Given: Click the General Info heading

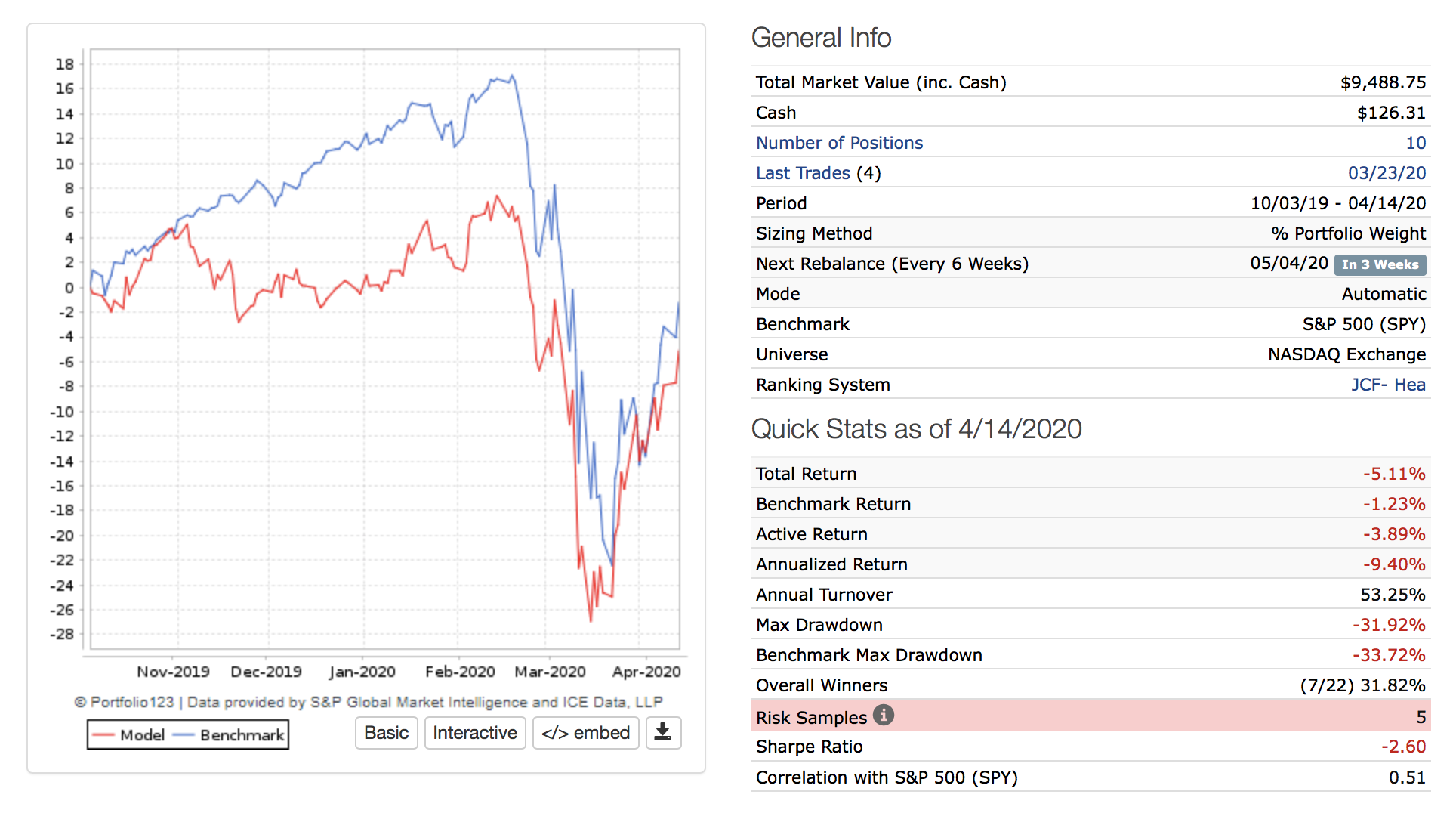Looking at the screenshot, I should pyautogui.click(x=821, y=38).
